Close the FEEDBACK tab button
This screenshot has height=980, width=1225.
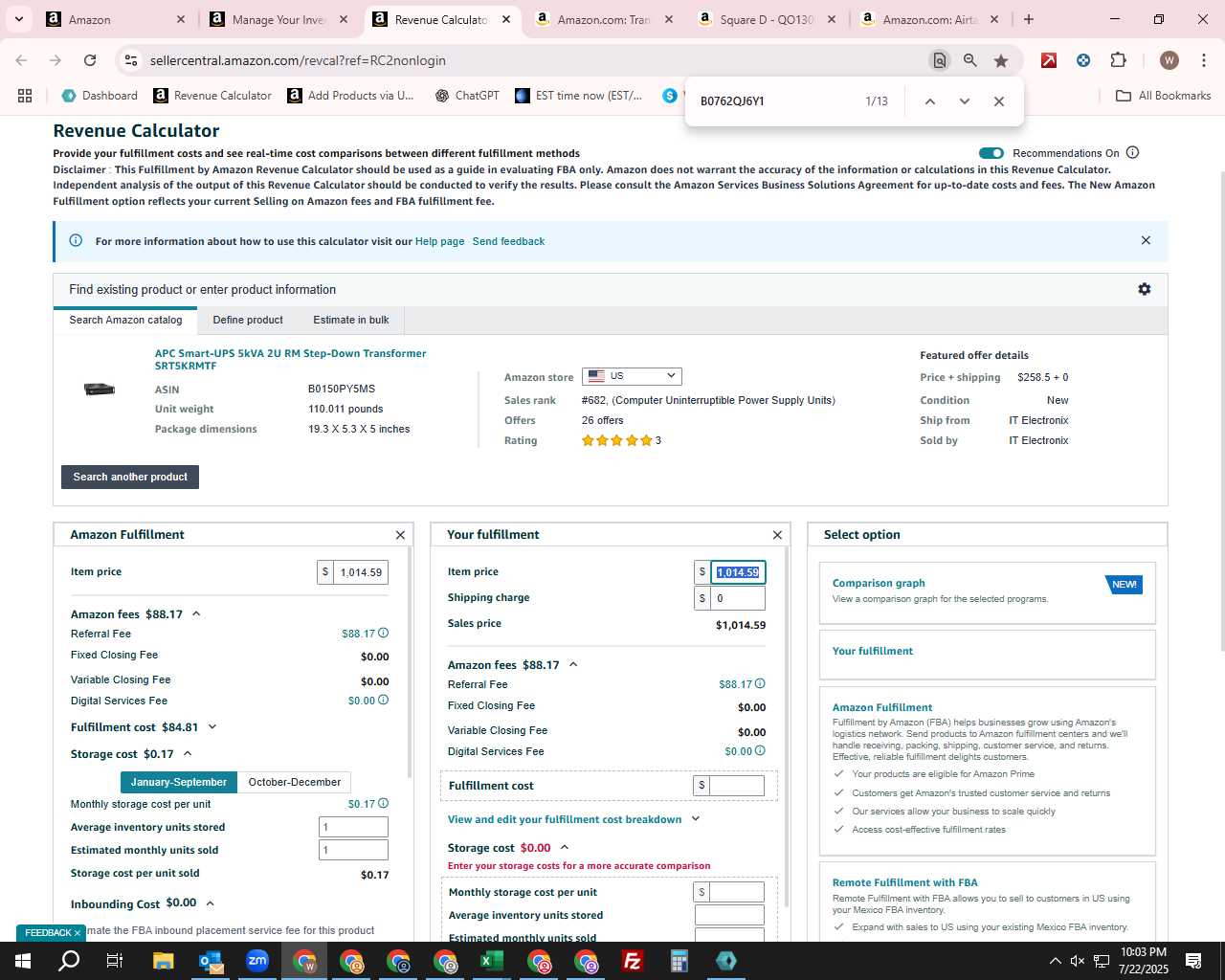[x=78, y=933]
